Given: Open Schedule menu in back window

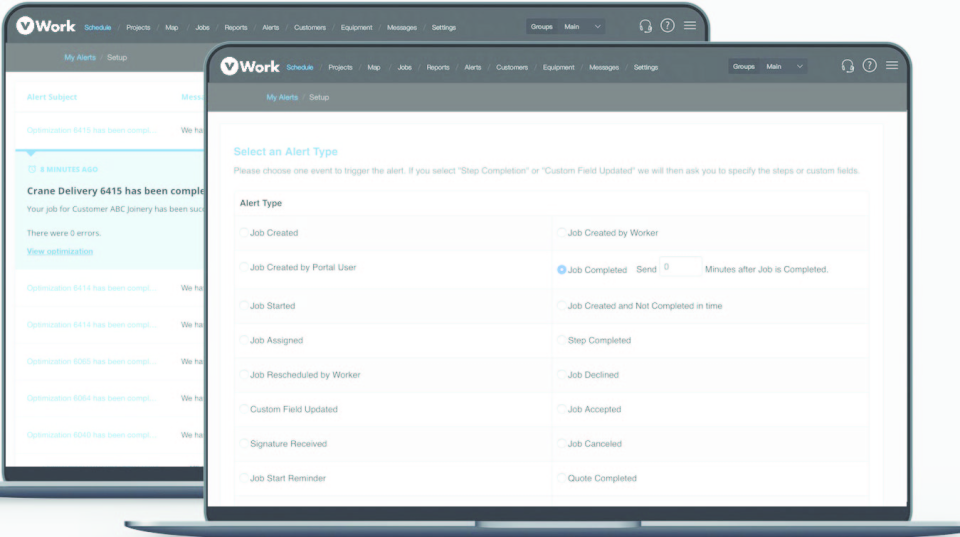Looking at the screenshot, I should point(97,28).
